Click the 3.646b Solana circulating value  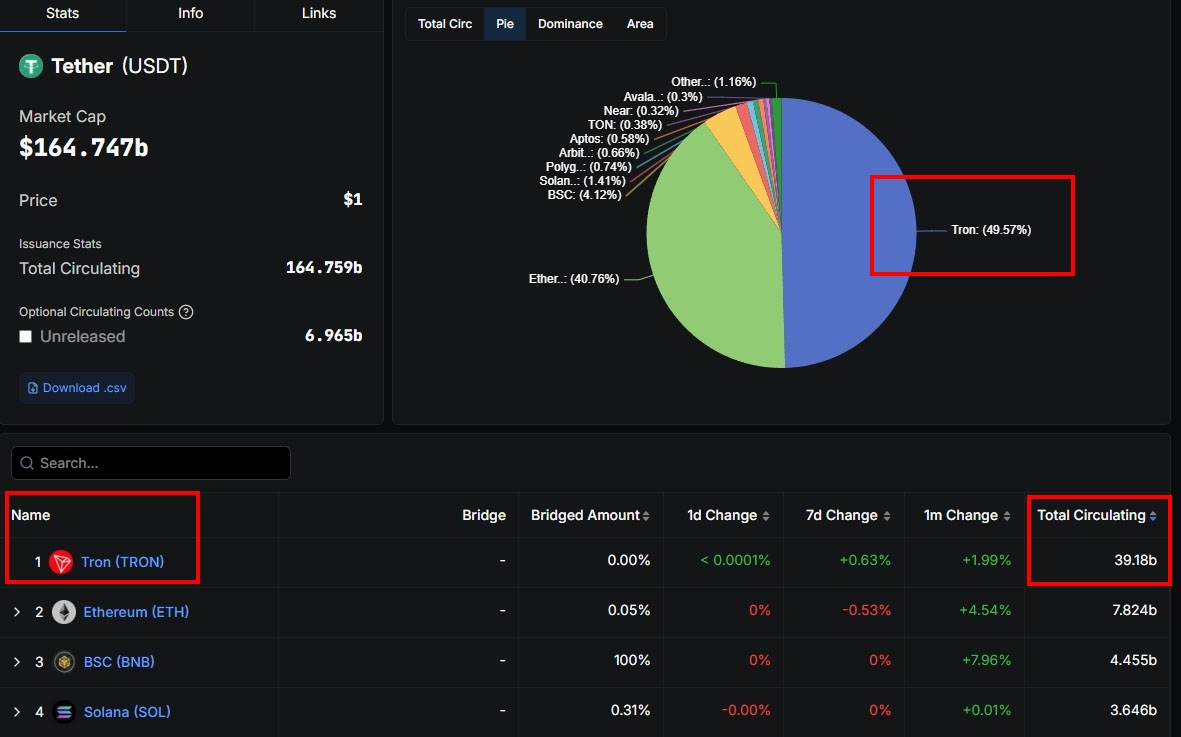pos(1133,710)
